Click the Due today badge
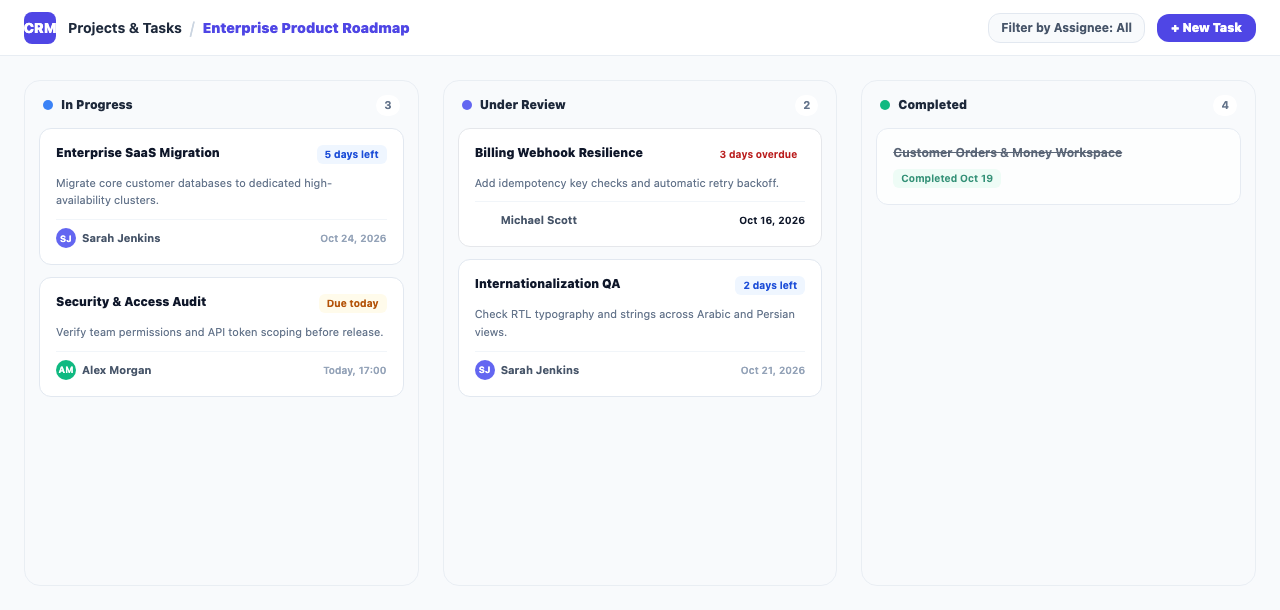This screenshot has width=1280, height=610. [x=353, y=304]
